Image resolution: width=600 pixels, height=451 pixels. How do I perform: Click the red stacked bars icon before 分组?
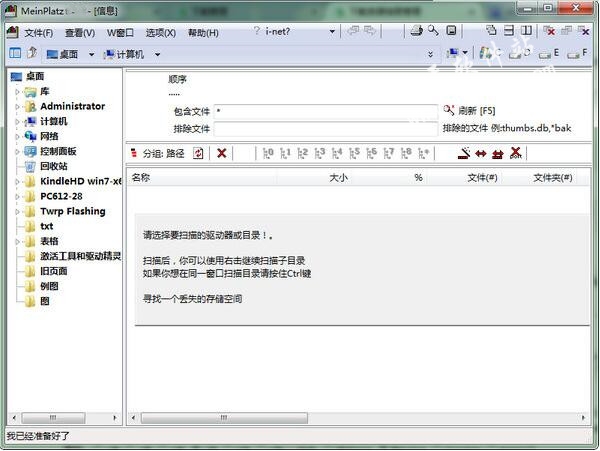coord(134,153)
